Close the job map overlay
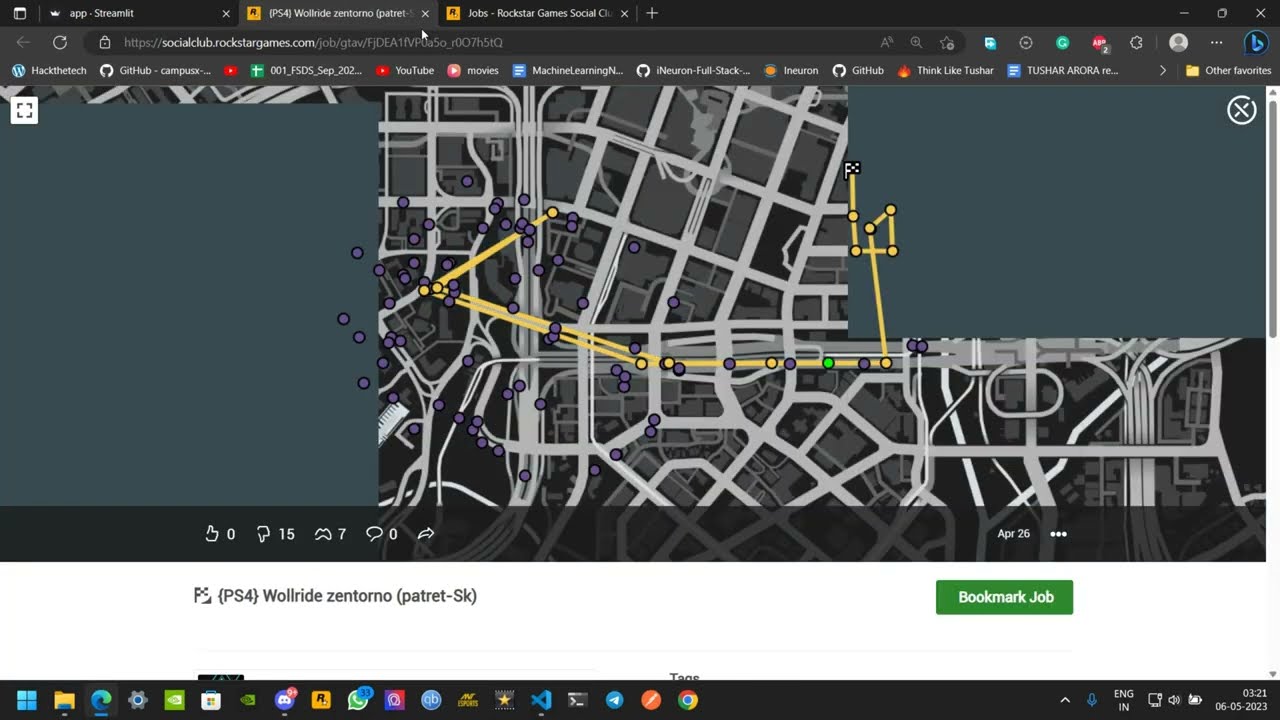The width and height of the screenshot is (1280, 720). point(1241,110)
